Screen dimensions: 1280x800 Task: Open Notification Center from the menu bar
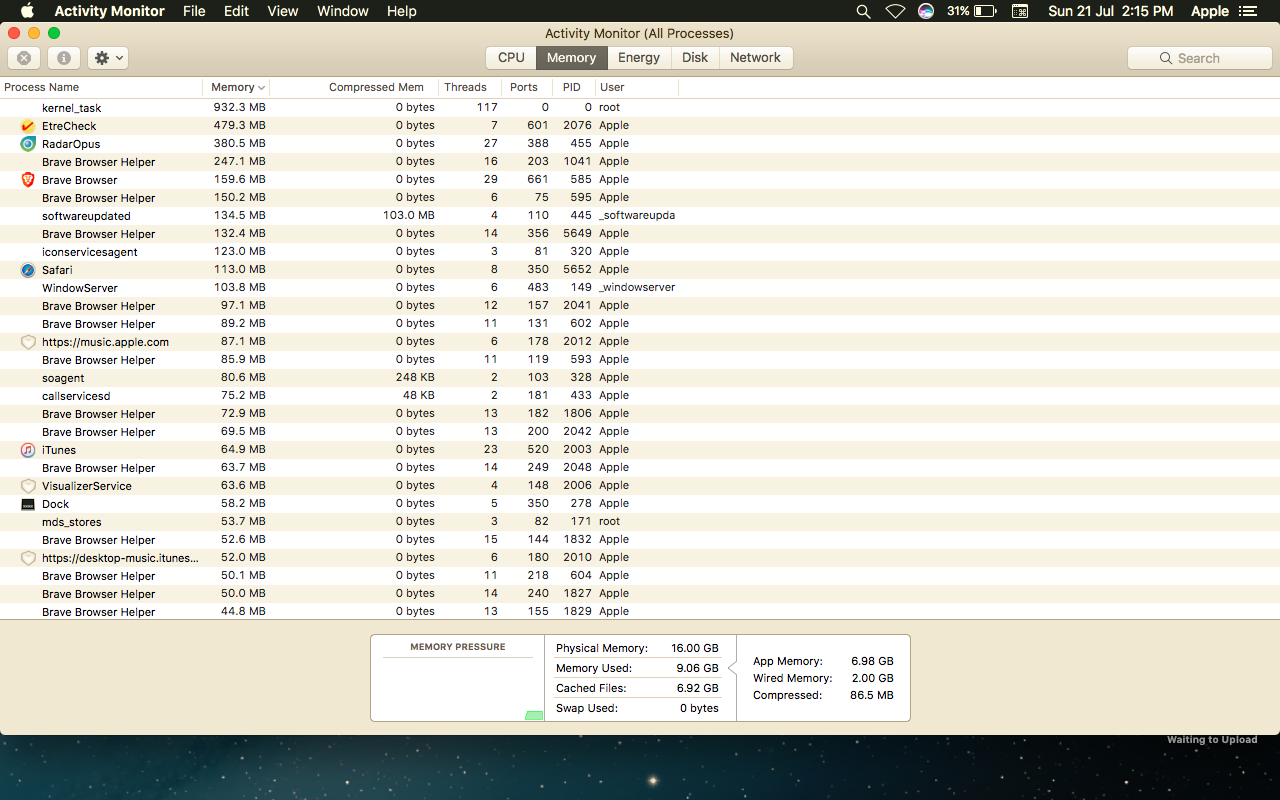1247,11
